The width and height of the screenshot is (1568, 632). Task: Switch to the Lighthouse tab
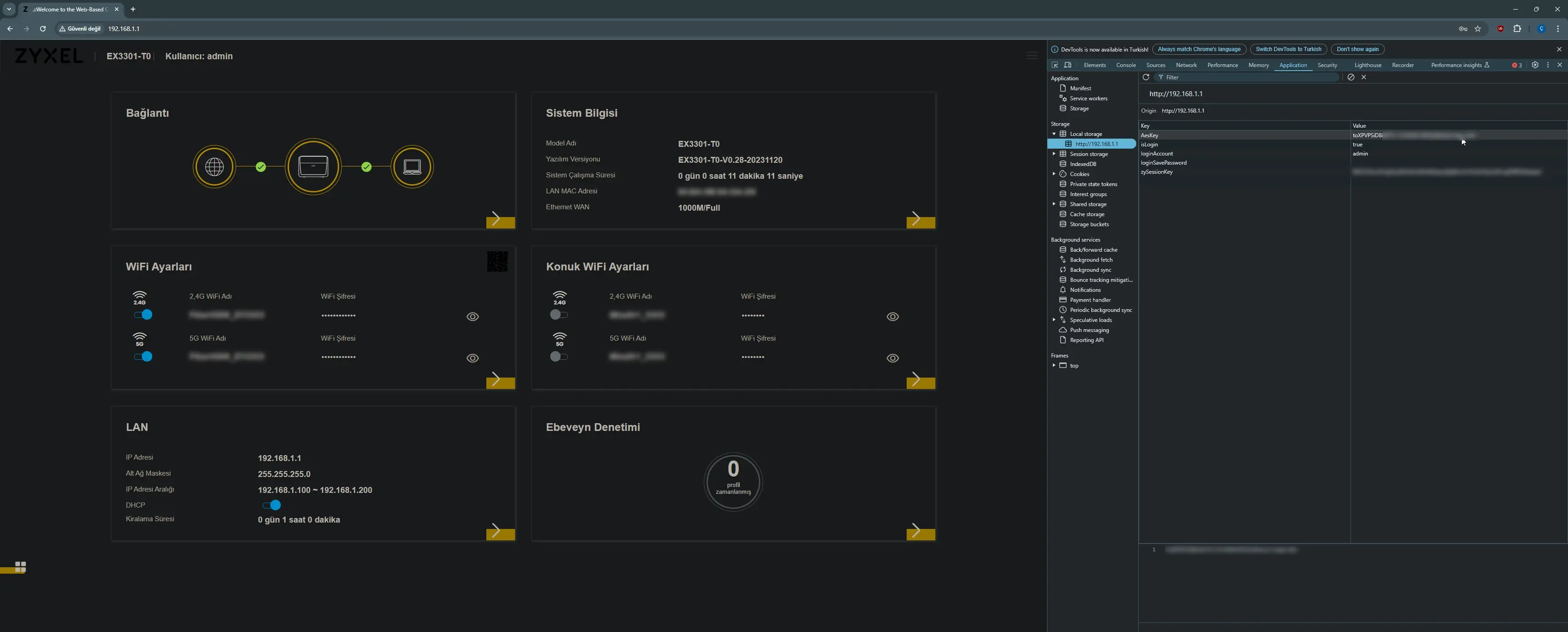click(x=1368, y=65)
